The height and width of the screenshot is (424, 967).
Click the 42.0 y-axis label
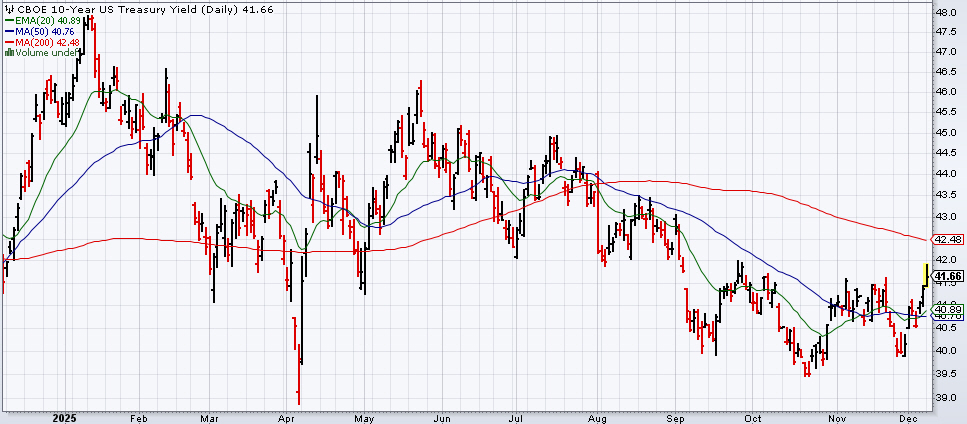click(x=946, y=259)
